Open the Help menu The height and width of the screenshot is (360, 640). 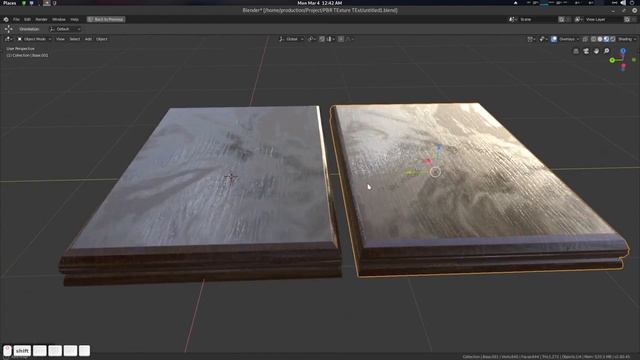click(74, 19)
